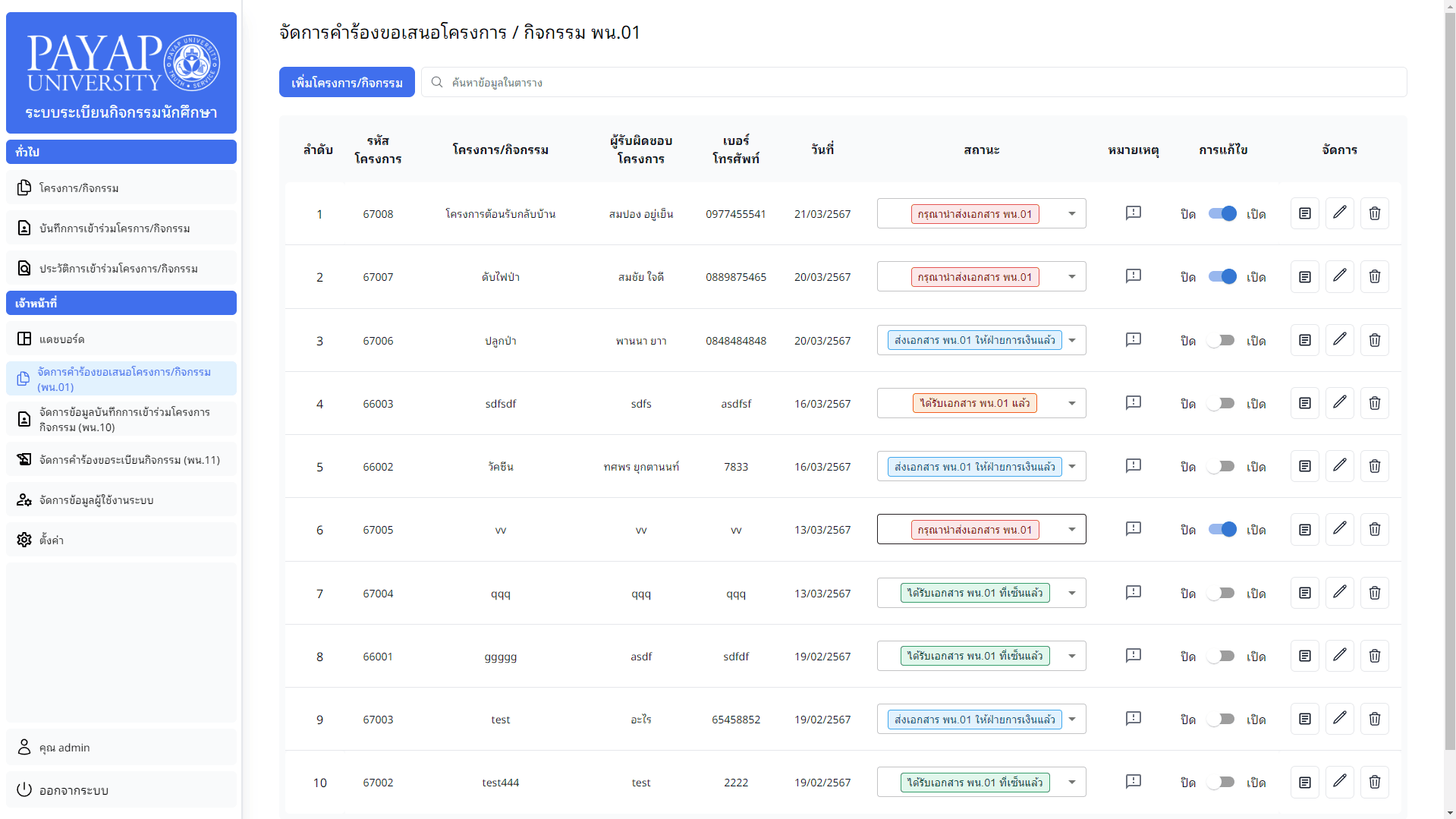1456x819 pixels.
Task: Delete project 67007 with trash icon
Action: click(x=1375, y=276)
